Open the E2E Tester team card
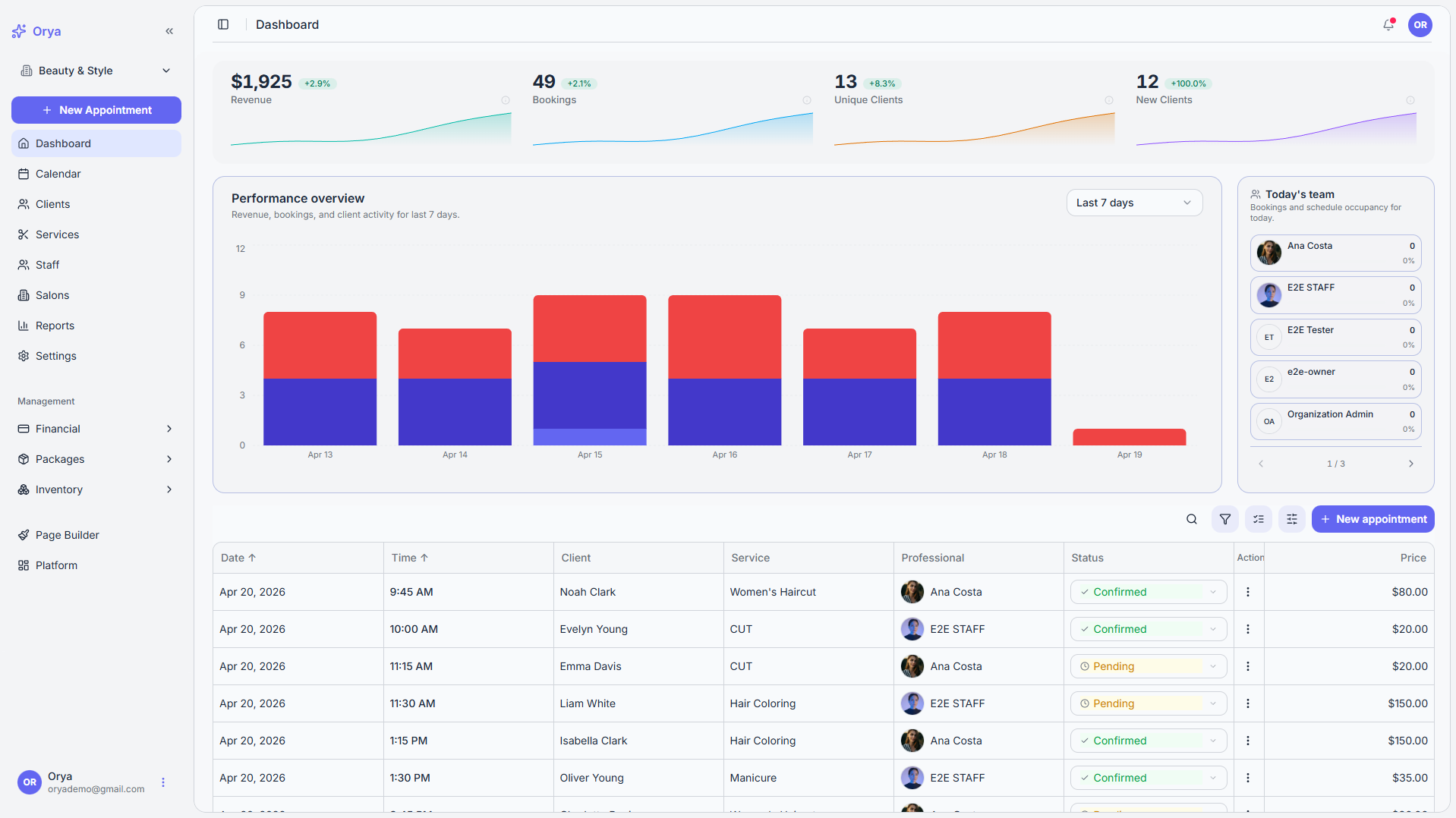 pos(1335,337)
